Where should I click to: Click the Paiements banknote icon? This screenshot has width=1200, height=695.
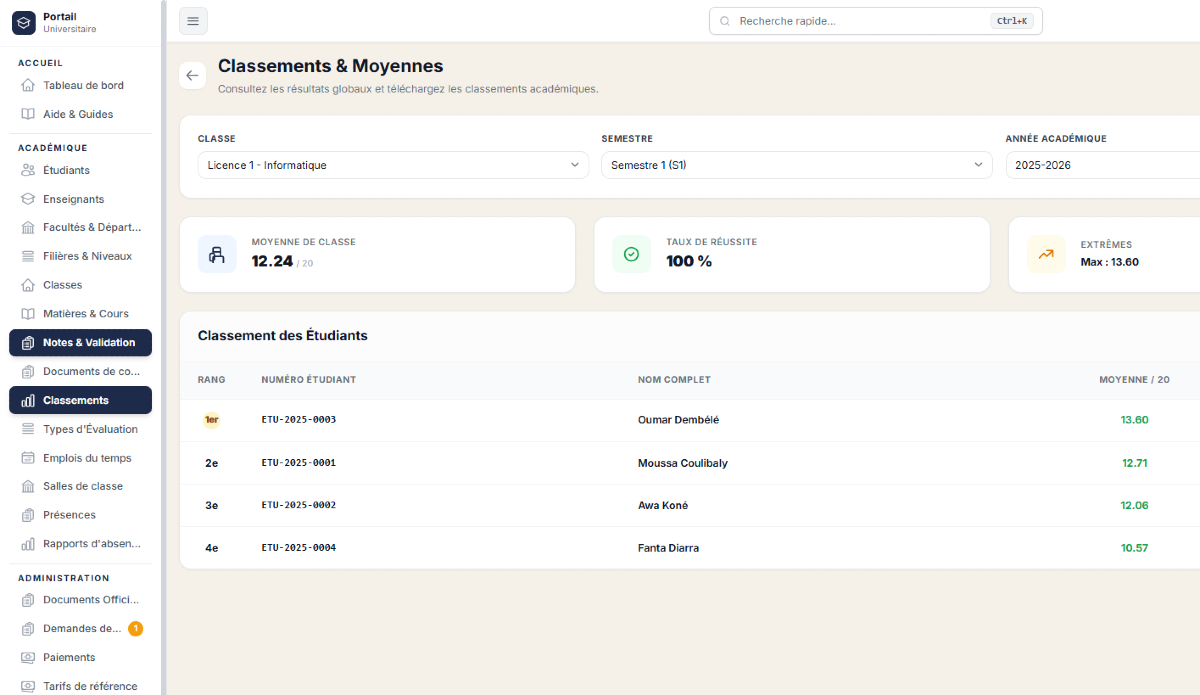pyautogui.click(x=28, y=657)
